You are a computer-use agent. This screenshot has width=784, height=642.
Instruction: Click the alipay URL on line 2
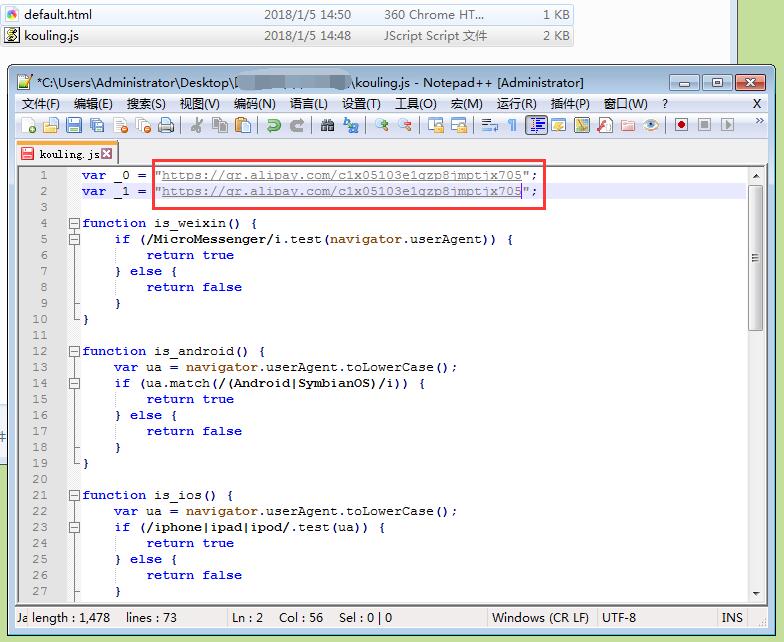[x=342, y=191]
